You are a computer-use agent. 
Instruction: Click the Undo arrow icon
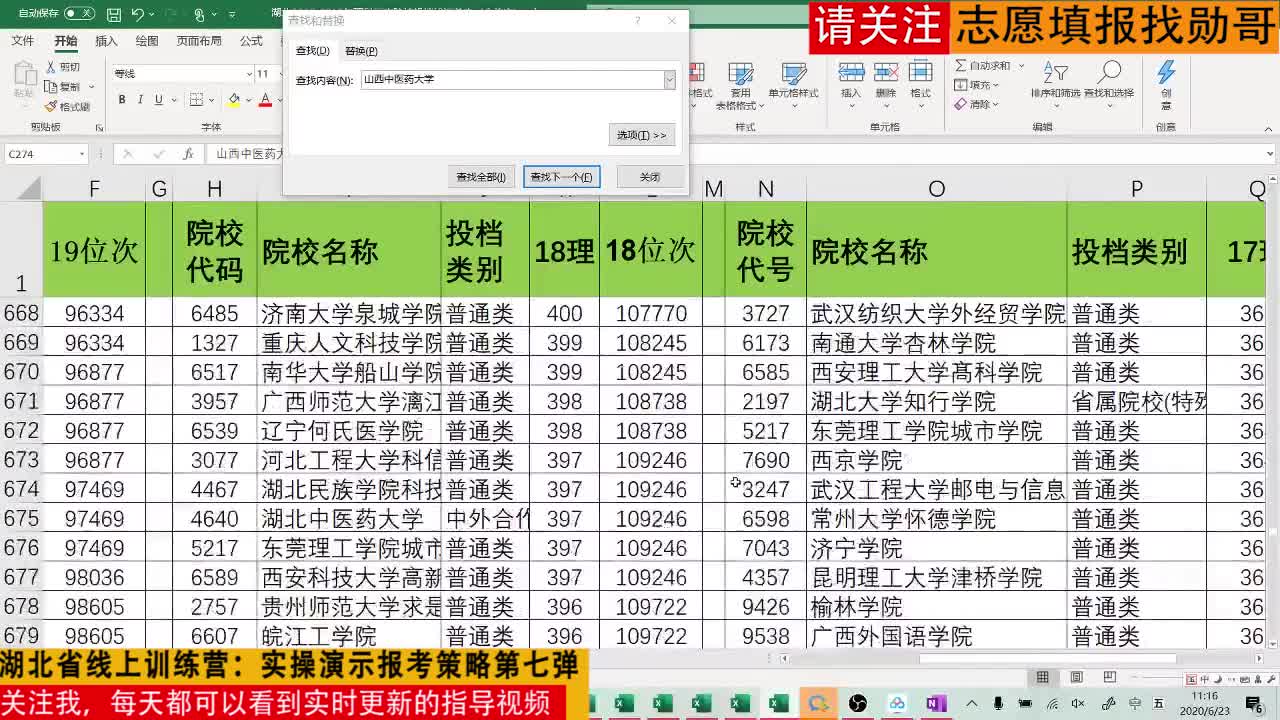tap(138, 15)
